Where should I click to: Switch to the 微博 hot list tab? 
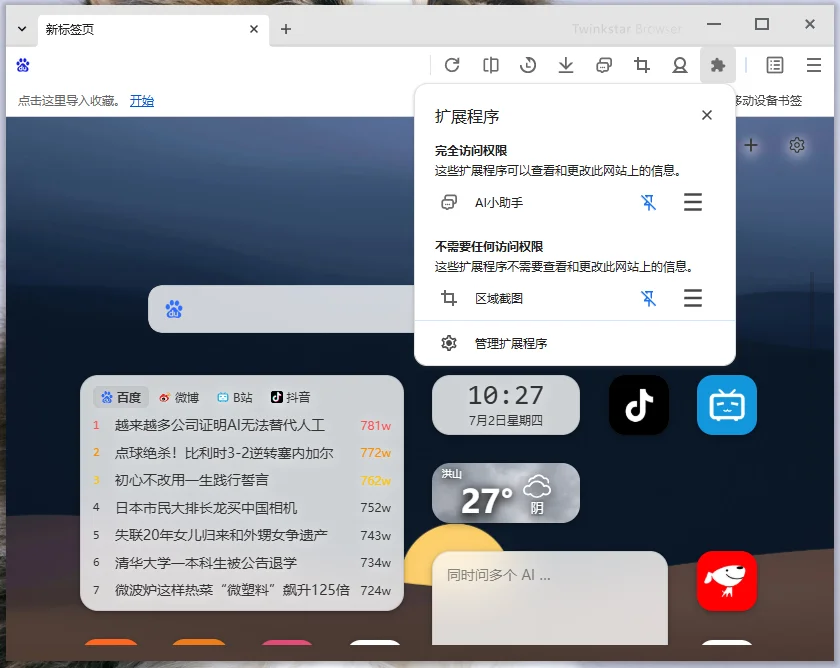[179, 397]
